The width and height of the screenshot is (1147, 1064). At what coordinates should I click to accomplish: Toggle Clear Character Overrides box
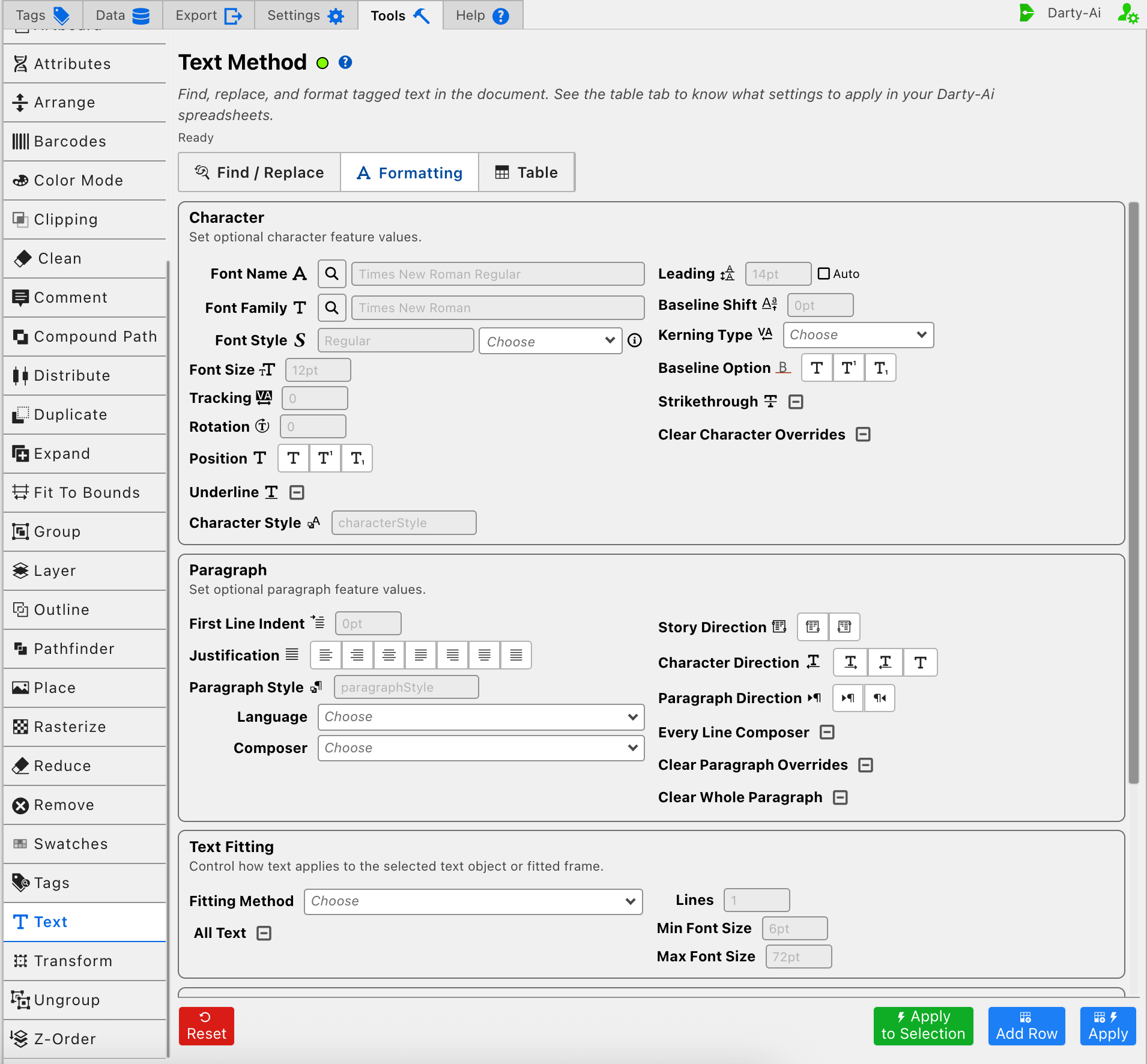tap(863, 434)
